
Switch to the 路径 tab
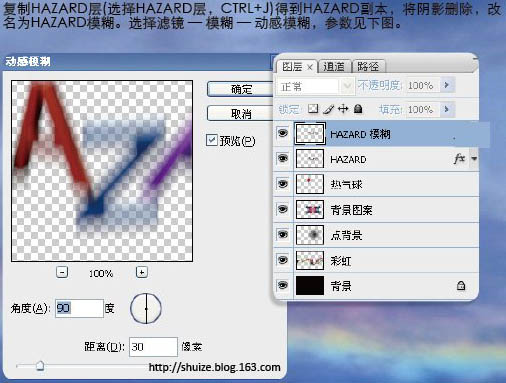368,67
